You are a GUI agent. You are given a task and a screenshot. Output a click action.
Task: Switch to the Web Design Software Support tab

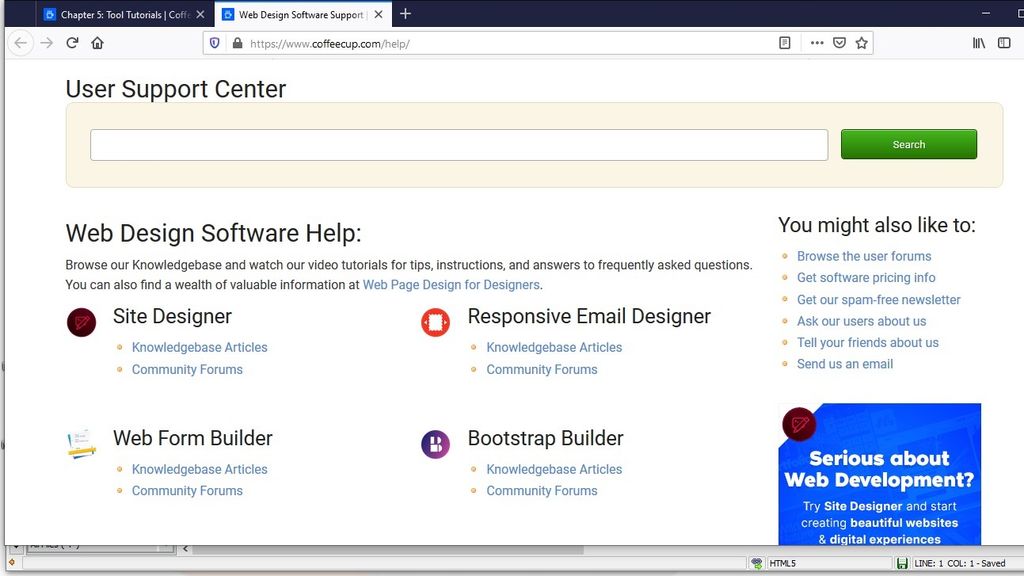pos(300,14)
